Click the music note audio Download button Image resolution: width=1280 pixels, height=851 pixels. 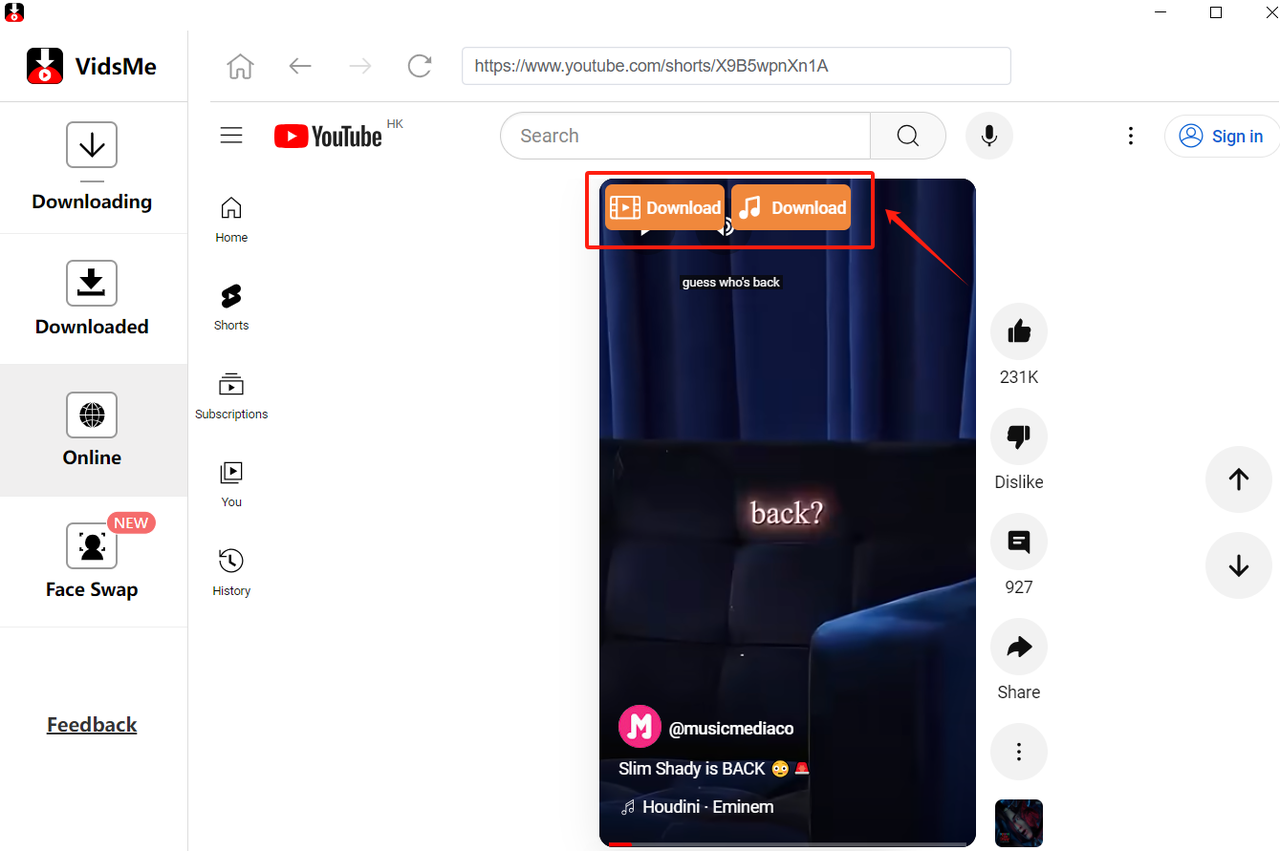[x=791, y=207]
